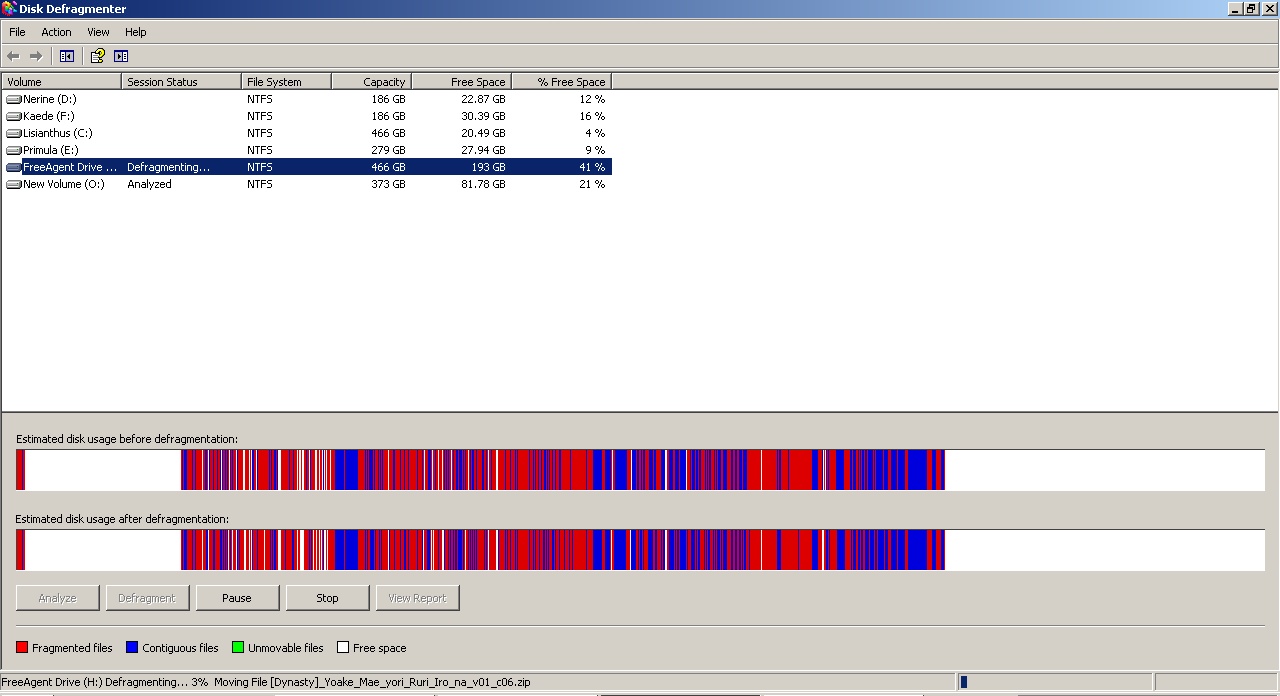The height and width of the screenshot is (696, 1280).
Task: Click the '21 %' free space percentage
Action: point(593,184)
